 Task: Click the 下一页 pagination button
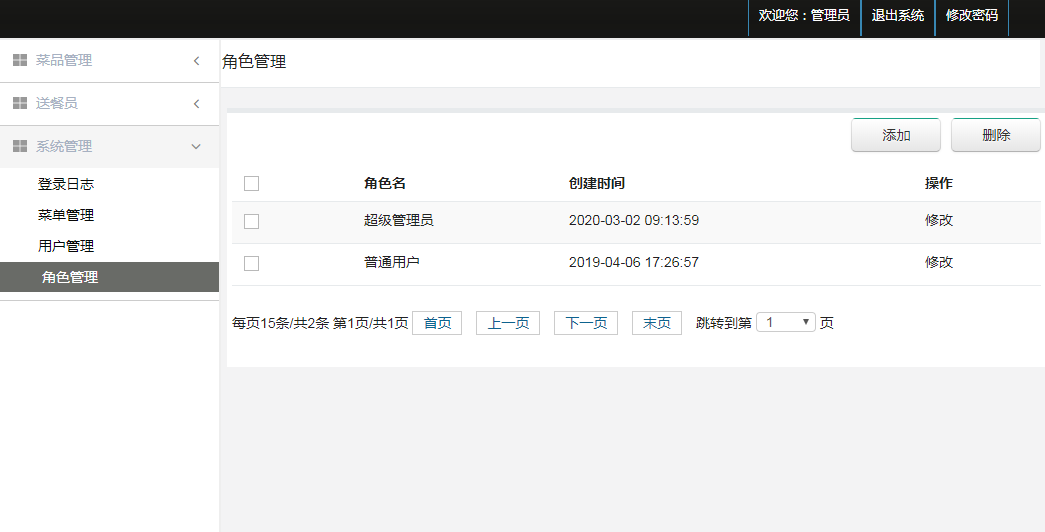pos(586,323)
